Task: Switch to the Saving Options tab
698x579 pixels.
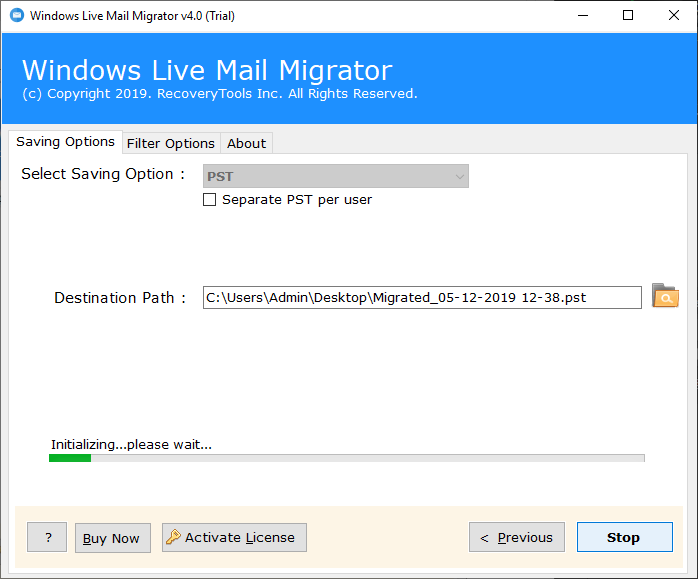Action: (x=65, y=142)
